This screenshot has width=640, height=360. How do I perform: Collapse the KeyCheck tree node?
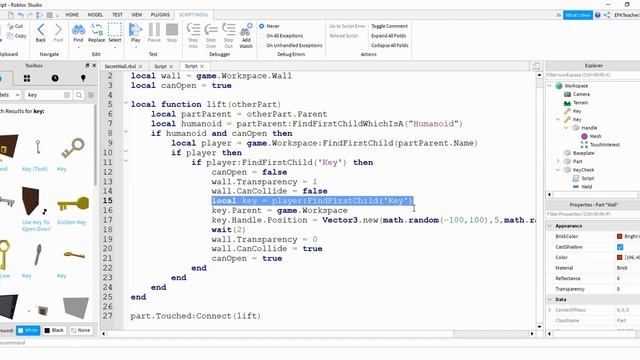(x=558, y=170)
